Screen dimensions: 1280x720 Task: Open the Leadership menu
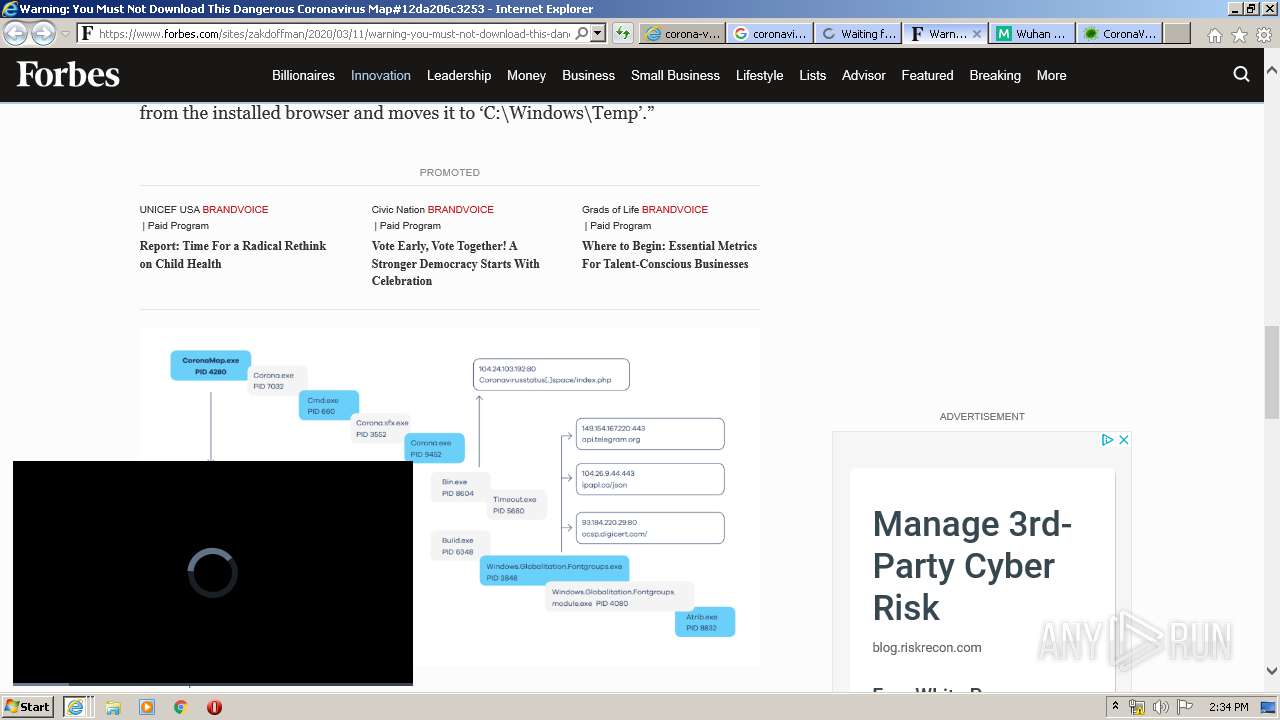click(459, 75)
